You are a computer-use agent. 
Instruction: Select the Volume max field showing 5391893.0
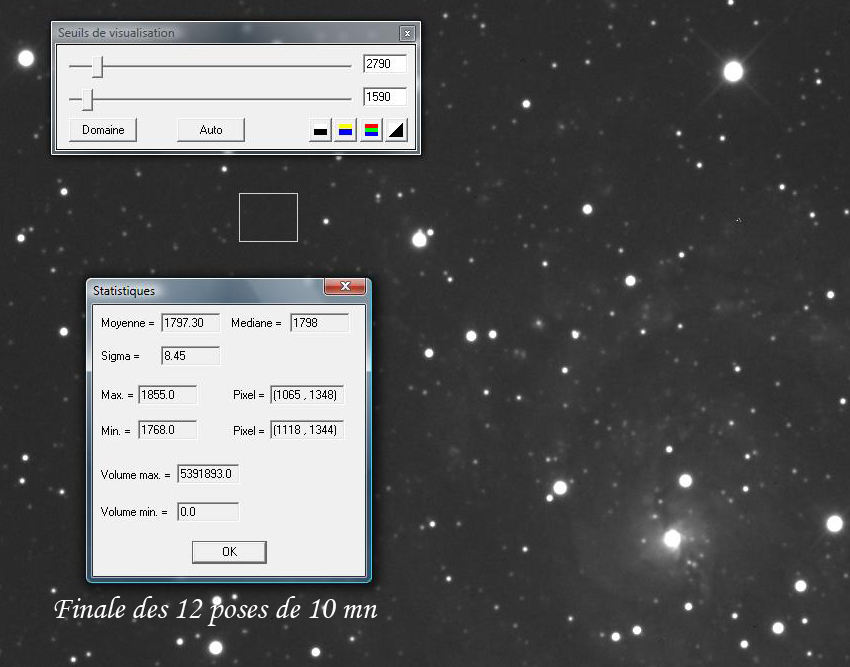[207, 473]
